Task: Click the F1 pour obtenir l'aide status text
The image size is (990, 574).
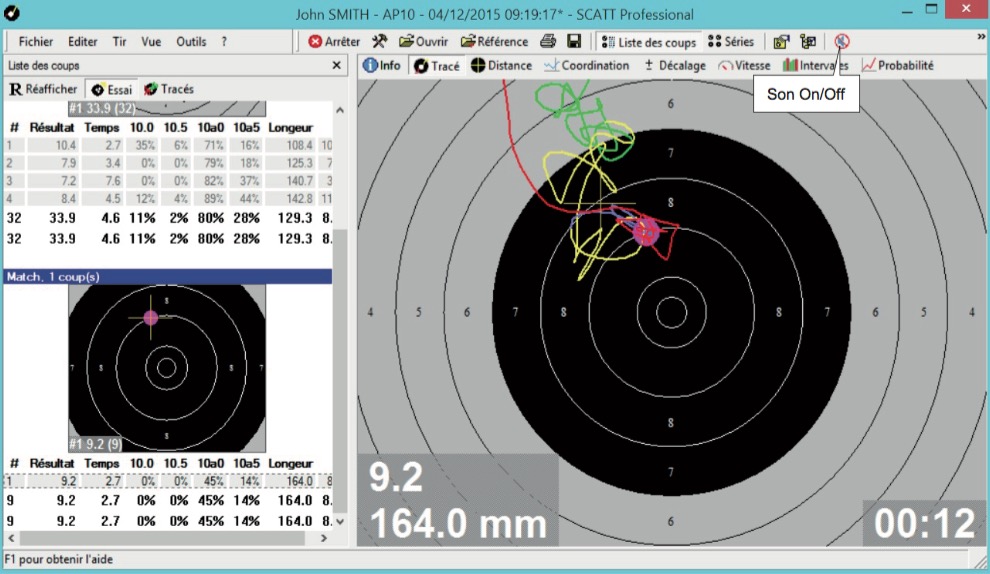Action: click(x=59, y=559)
